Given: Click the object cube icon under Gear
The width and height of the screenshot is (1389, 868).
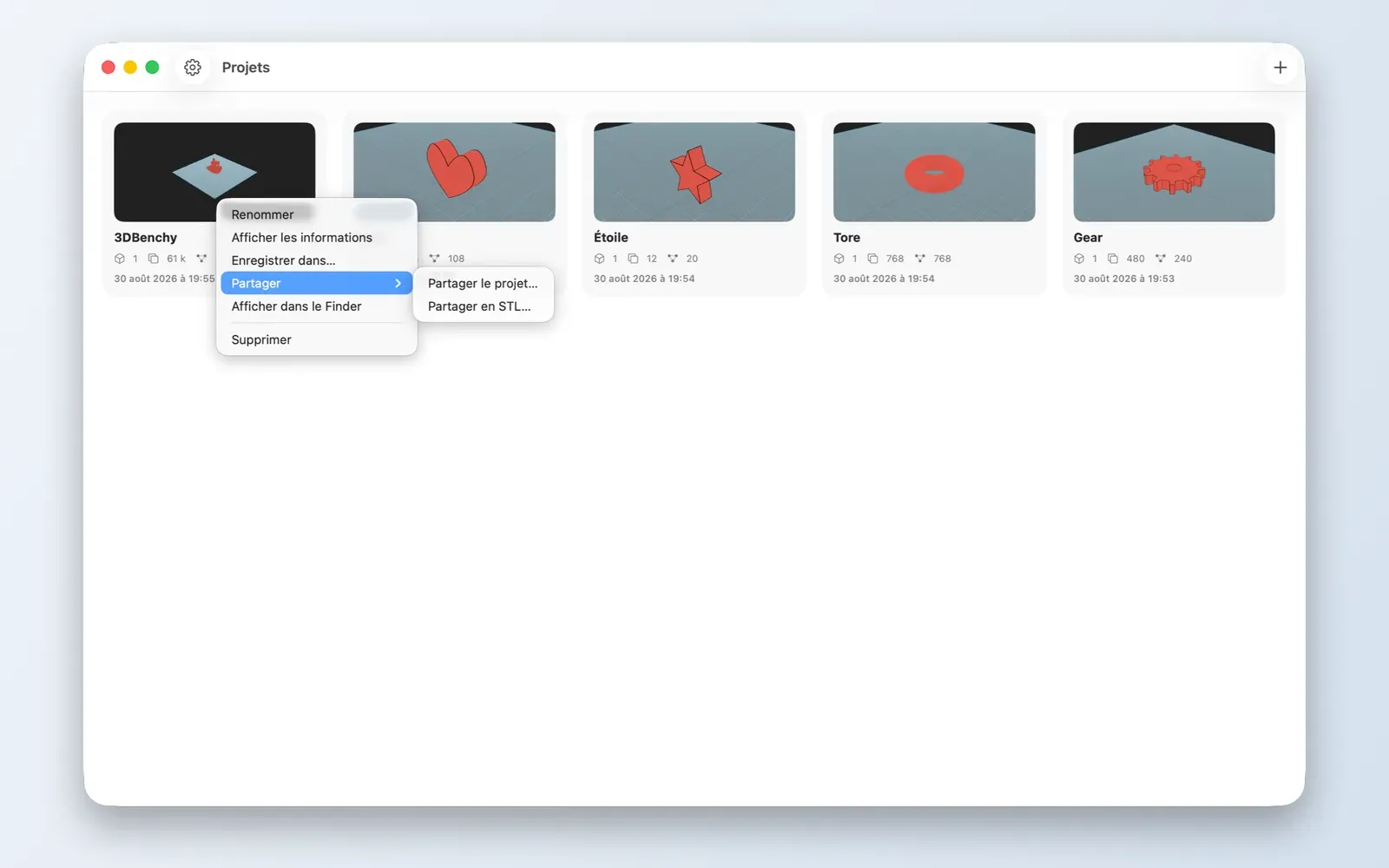Looking at the screenshot, I should 1079,259.
